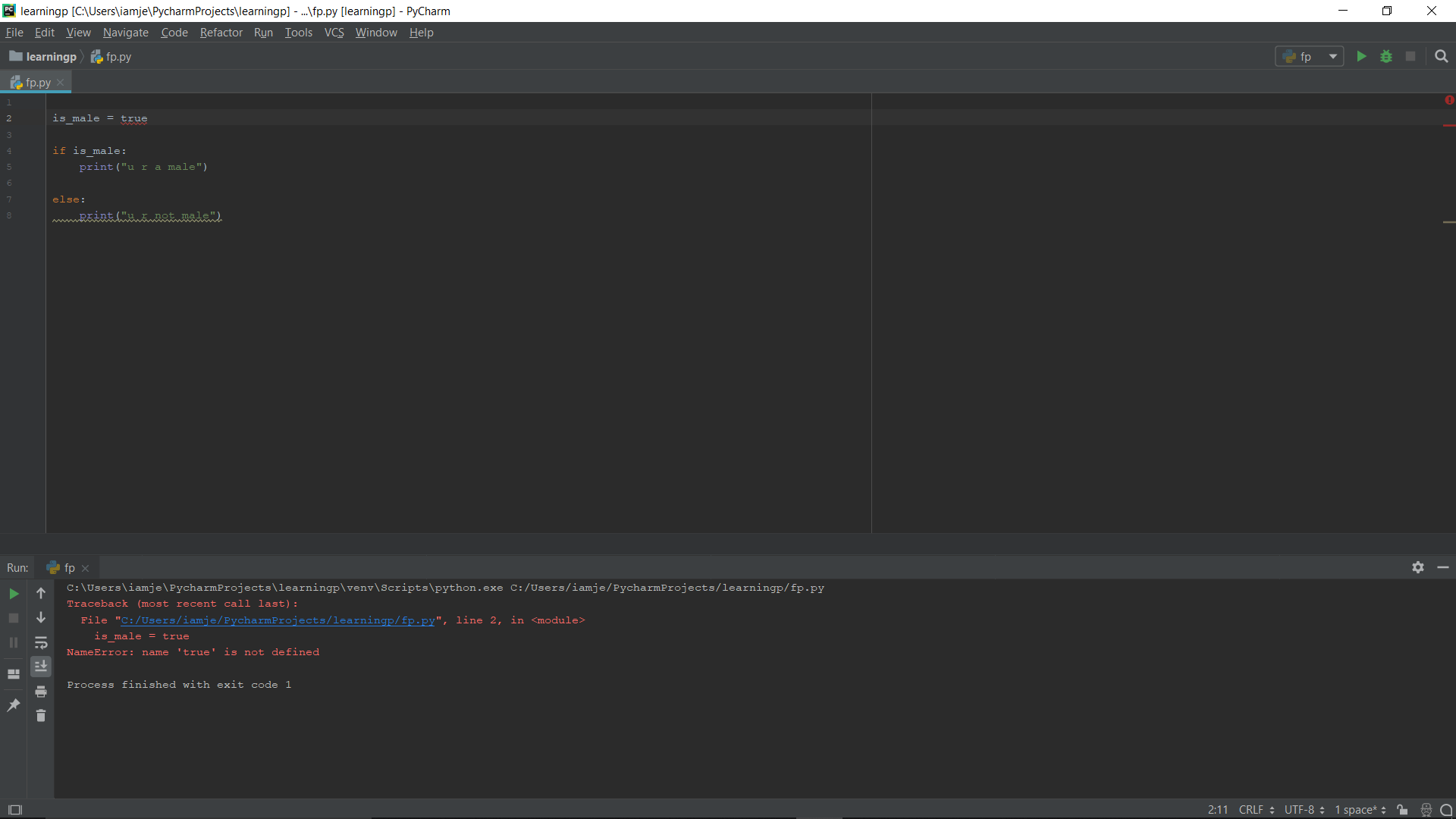Toggle read-only lock in status bar
The image size is (1456, 819).
[1403, 810]
